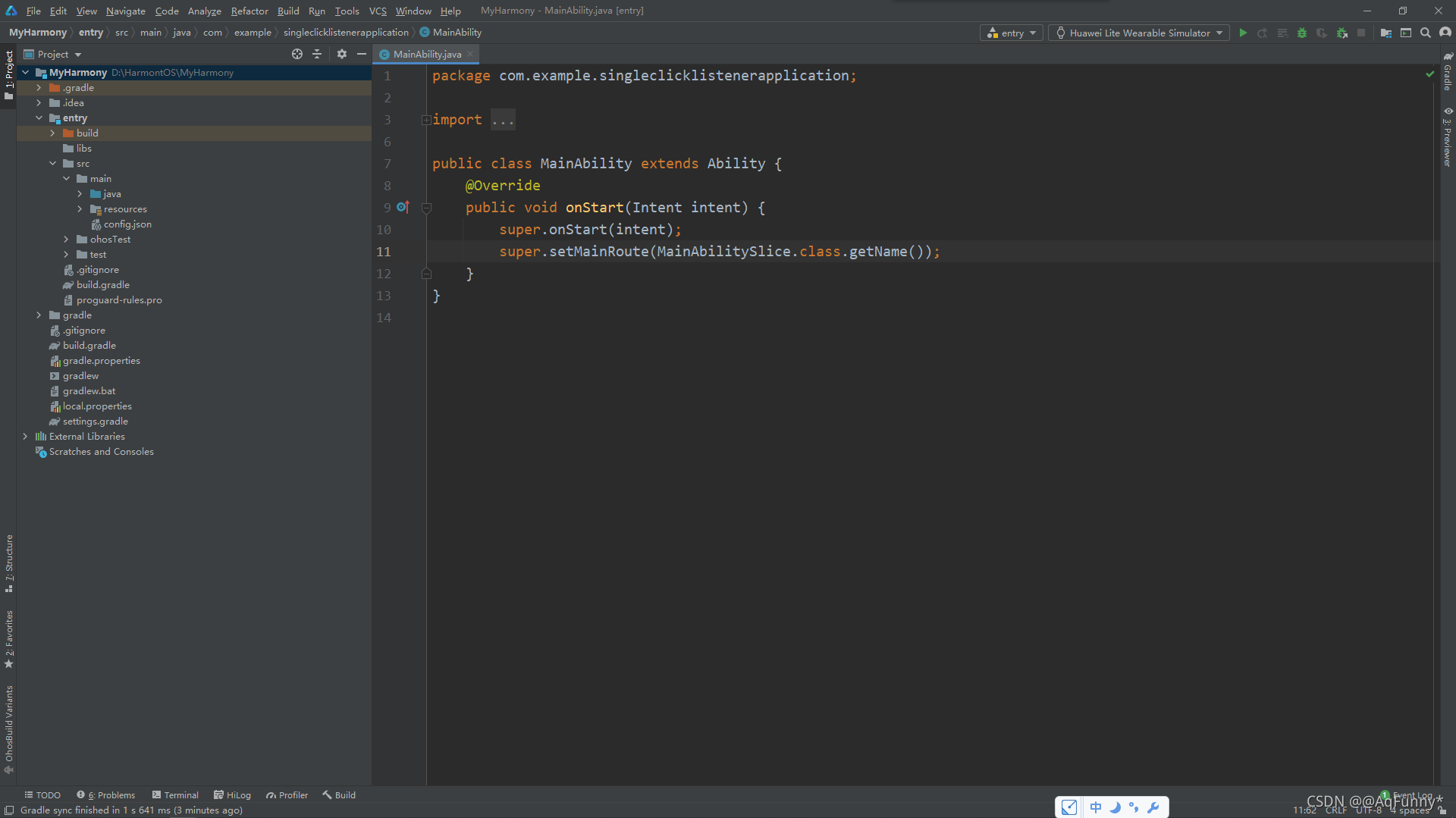Run the entry configuration with green play button
Screen dimensions: 1456x818
pyautogui.click(x=1243, y=33)
